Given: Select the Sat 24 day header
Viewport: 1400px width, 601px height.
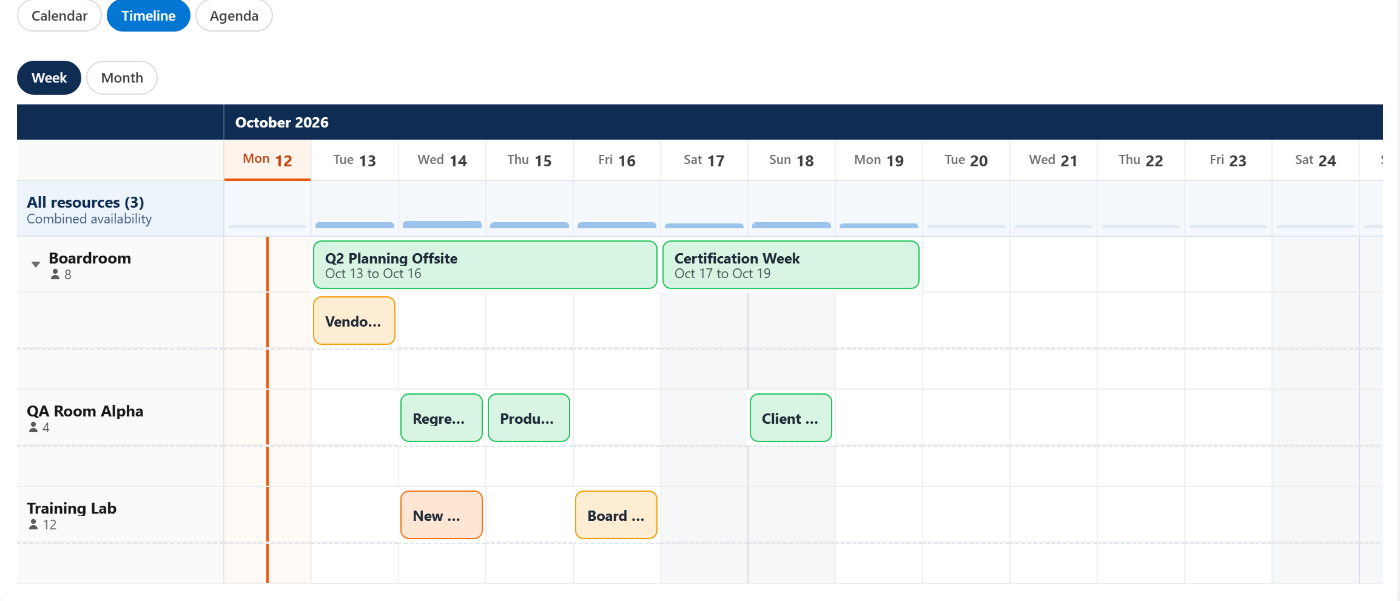Looking at the screenshot, I should click(x=1315, y=160).
